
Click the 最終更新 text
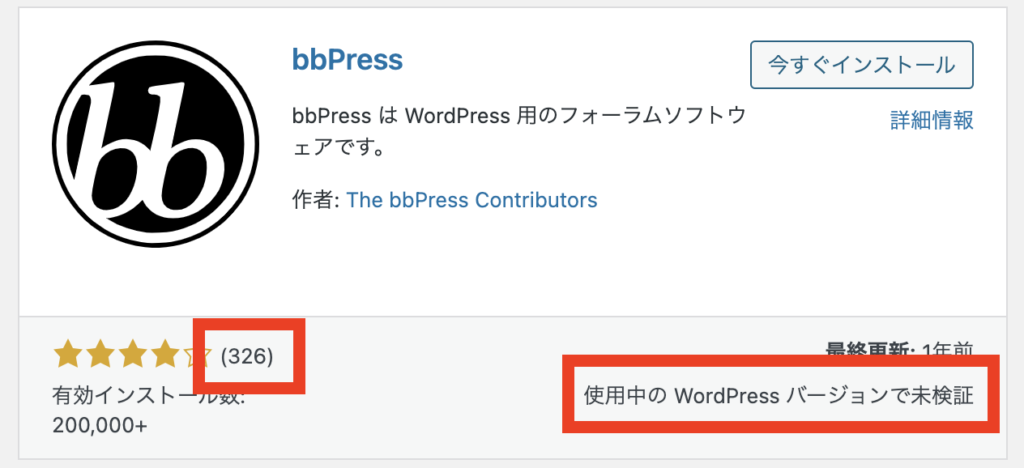point(901,350)
